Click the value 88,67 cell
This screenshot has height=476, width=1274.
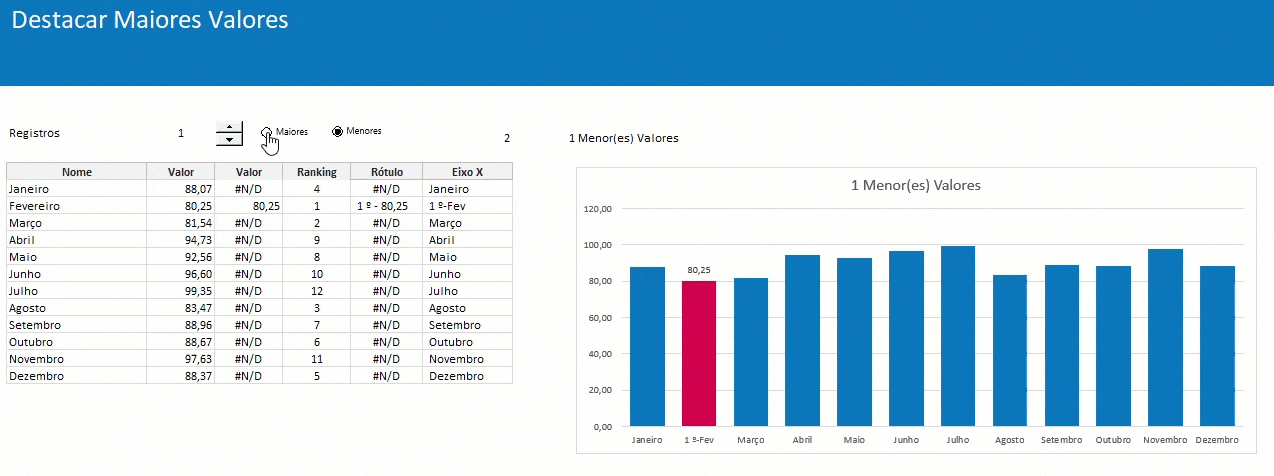click(x=181, y=342)
